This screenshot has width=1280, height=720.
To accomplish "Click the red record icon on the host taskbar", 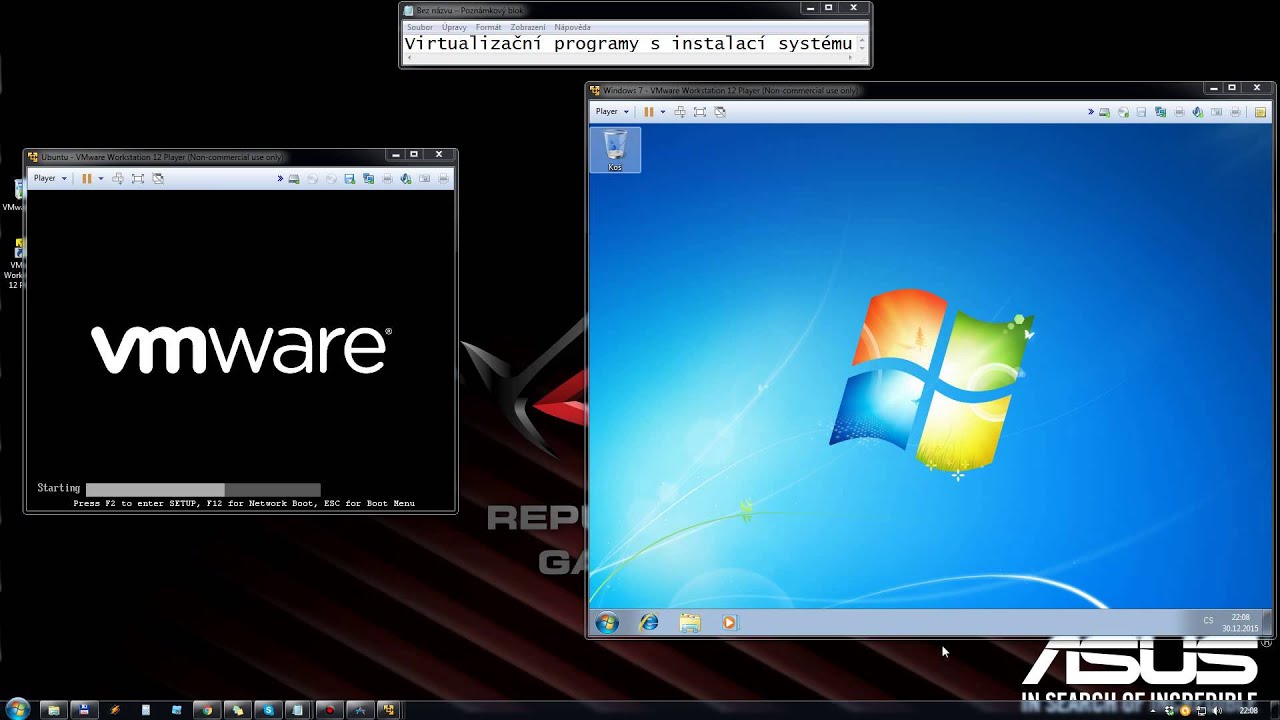I will coord(329,710).
